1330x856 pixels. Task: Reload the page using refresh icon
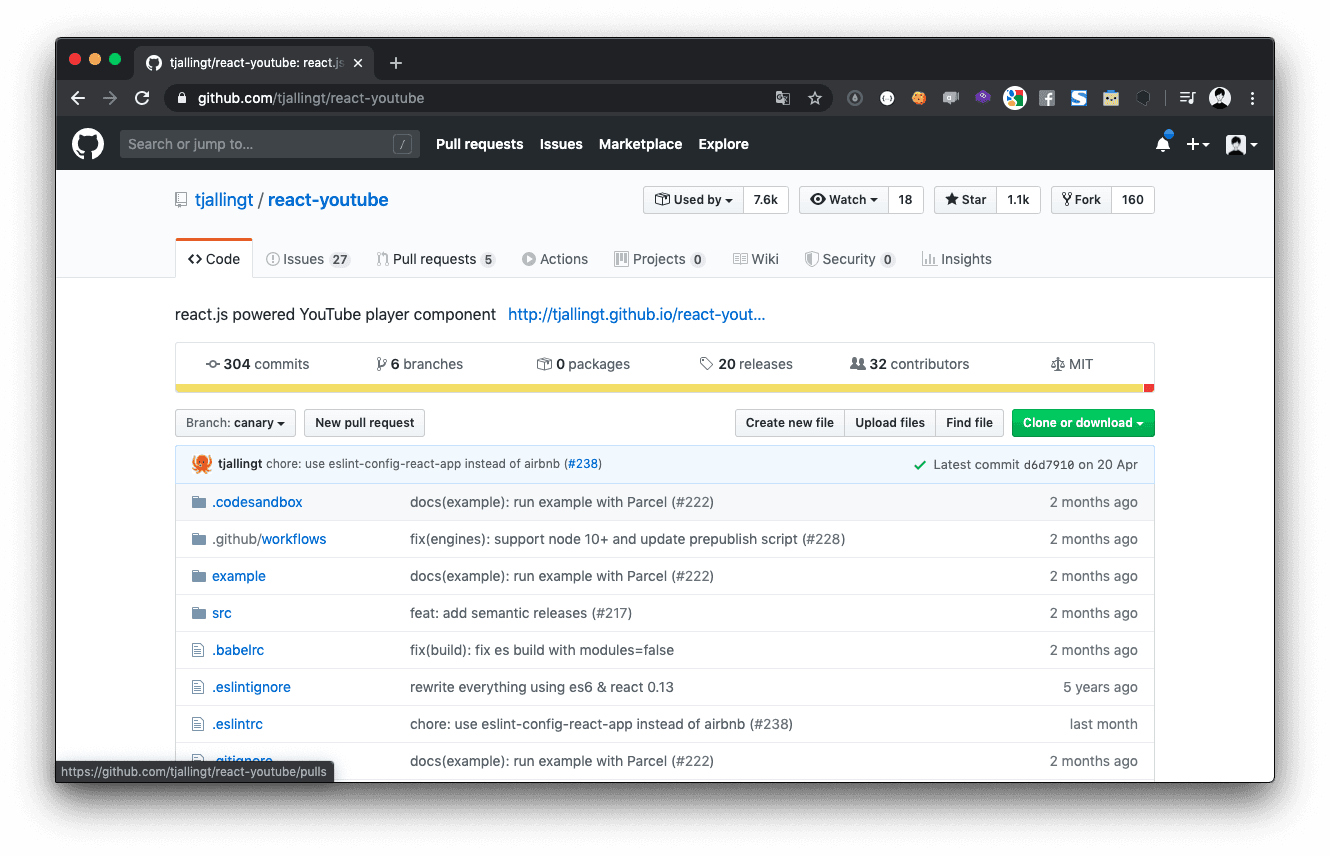coord(142,98)
